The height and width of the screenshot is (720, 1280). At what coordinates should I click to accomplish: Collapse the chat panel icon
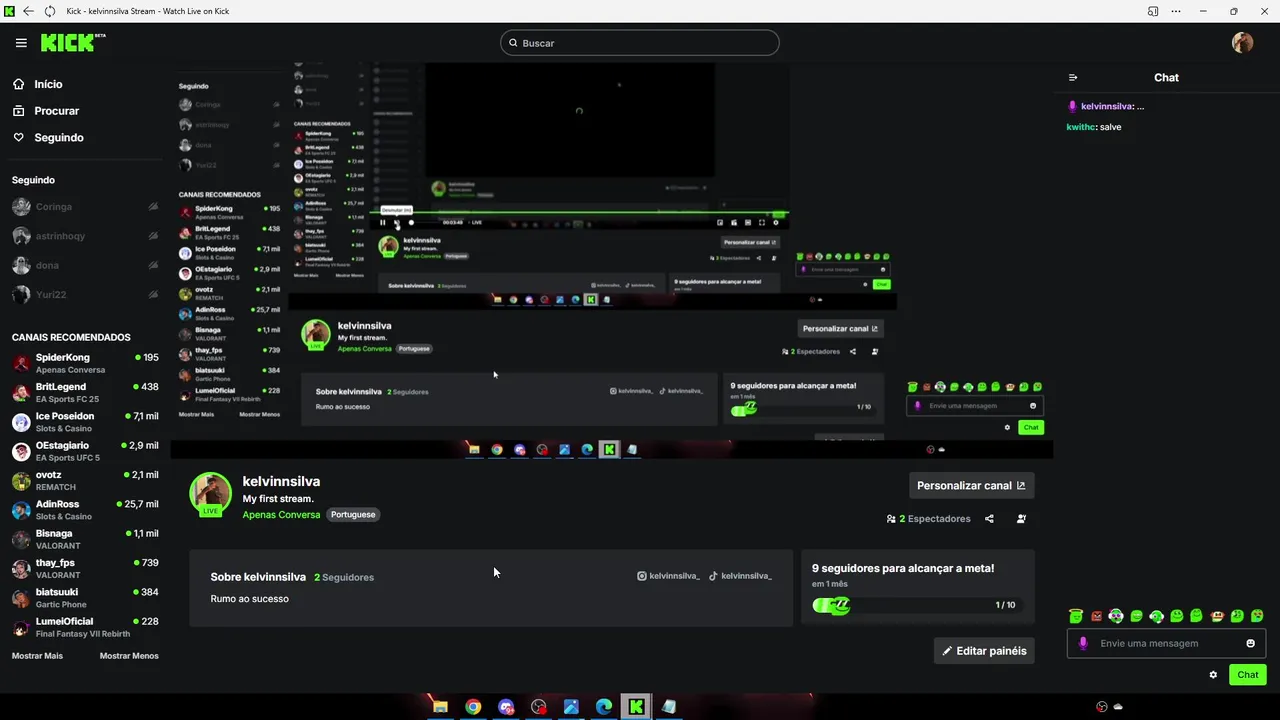[1073, 77]
